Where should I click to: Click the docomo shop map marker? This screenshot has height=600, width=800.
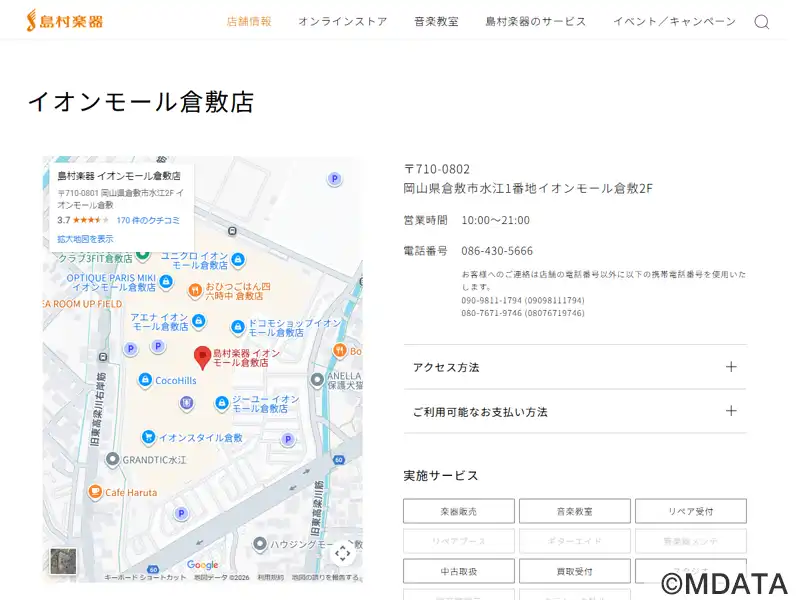pyautogui.click(x=238, y=327)
